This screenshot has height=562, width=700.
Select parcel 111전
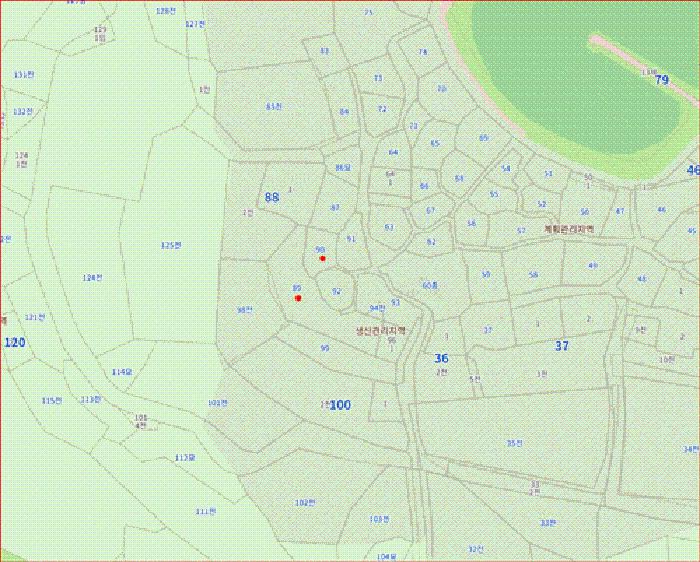205,511
